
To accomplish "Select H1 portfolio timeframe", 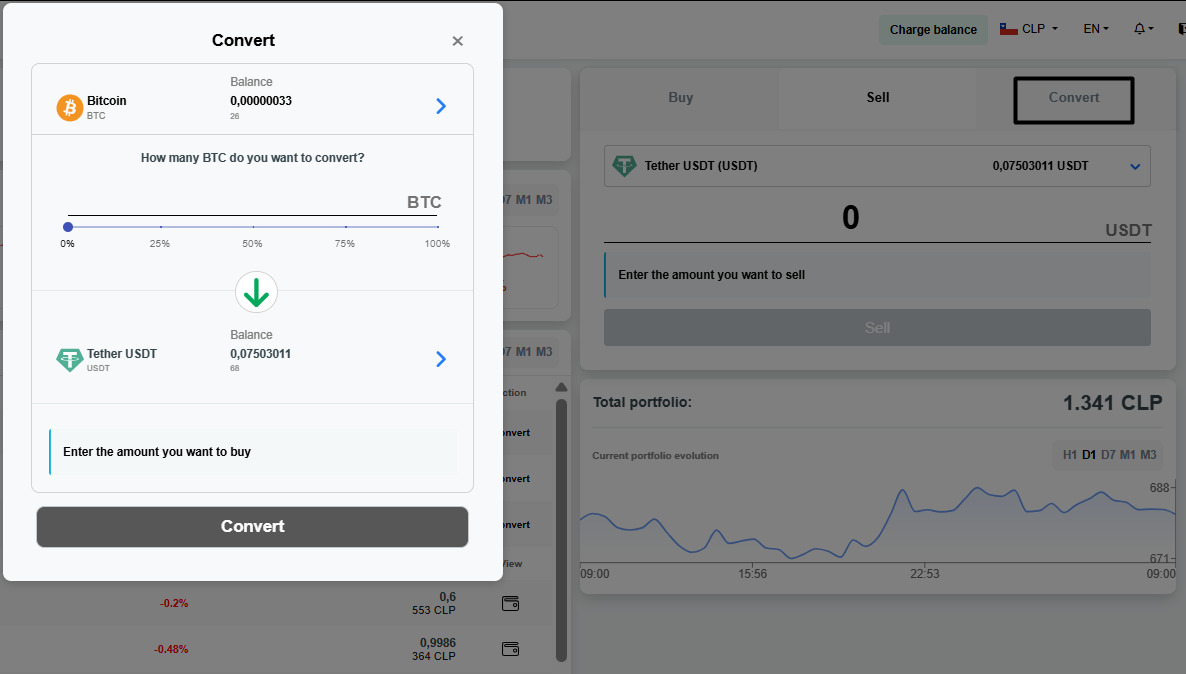I will click(1070, 455).
